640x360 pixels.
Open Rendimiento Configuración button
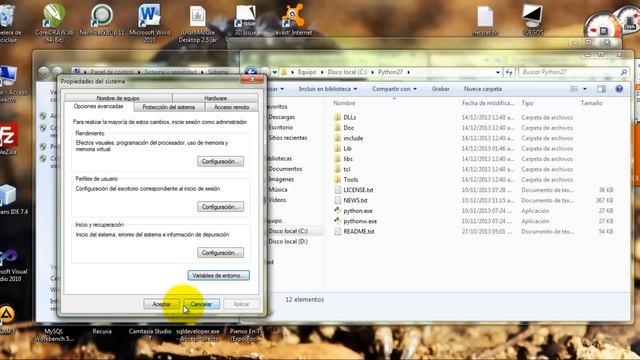click(220, 162)
